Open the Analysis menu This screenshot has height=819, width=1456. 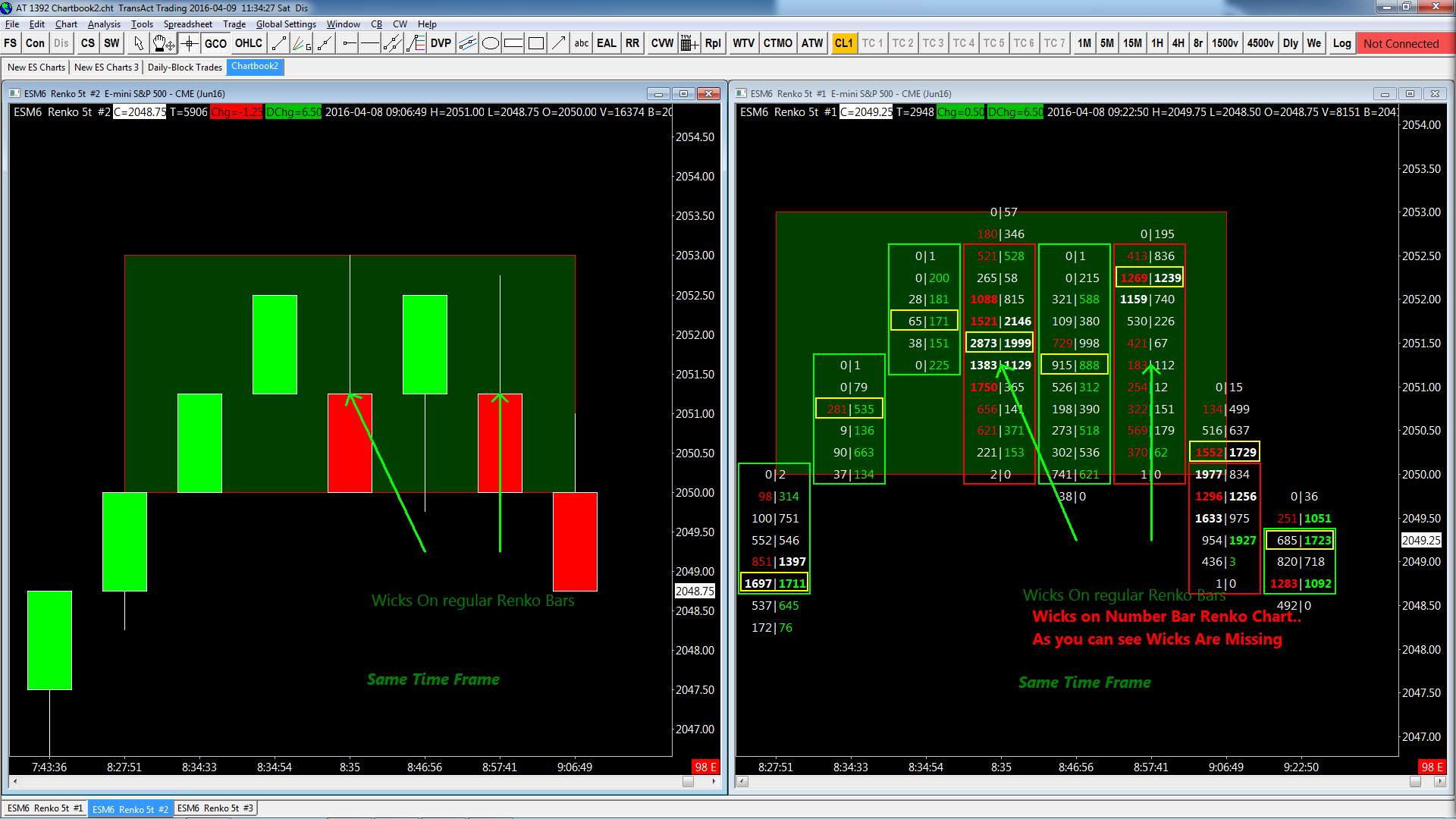pos(104,24)
